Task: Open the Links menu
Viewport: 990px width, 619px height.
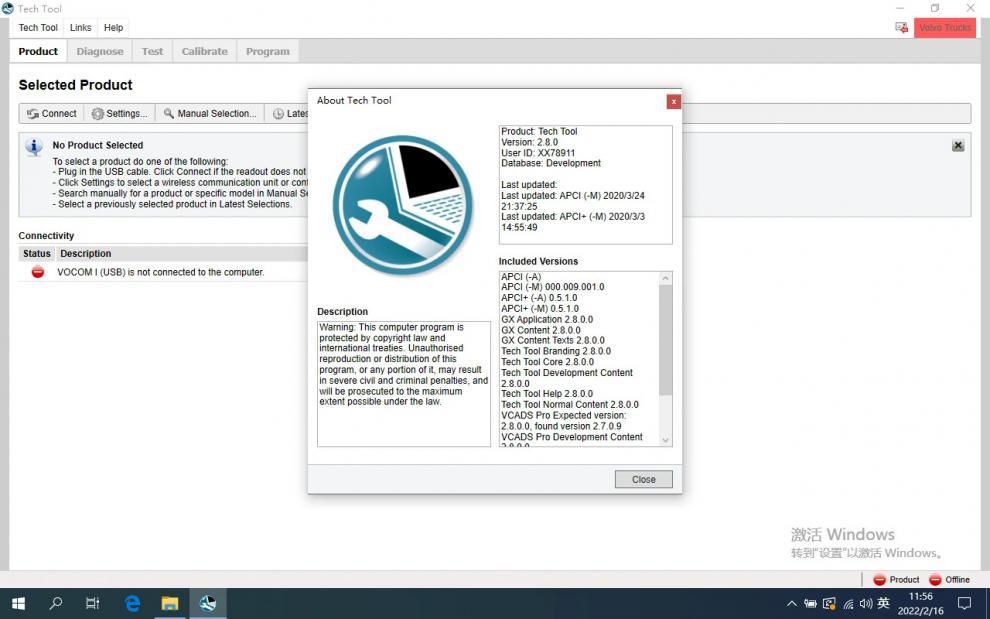Action: [80, 28]
